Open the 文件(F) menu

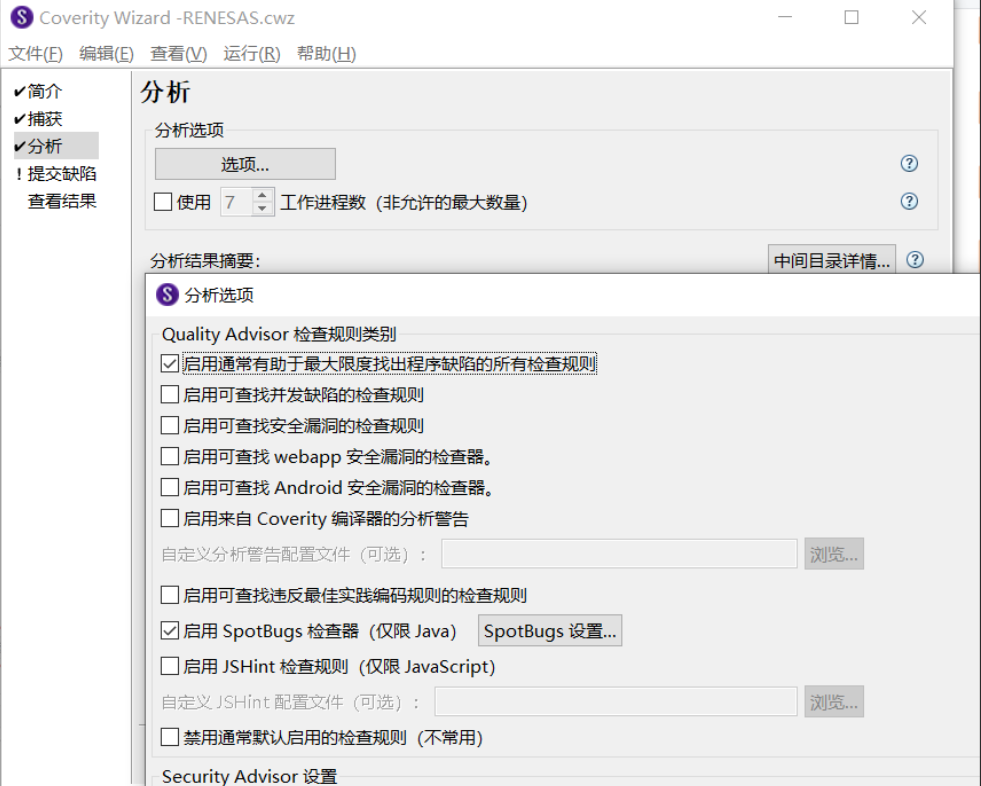pyautogui.click(x=36, y=54)
